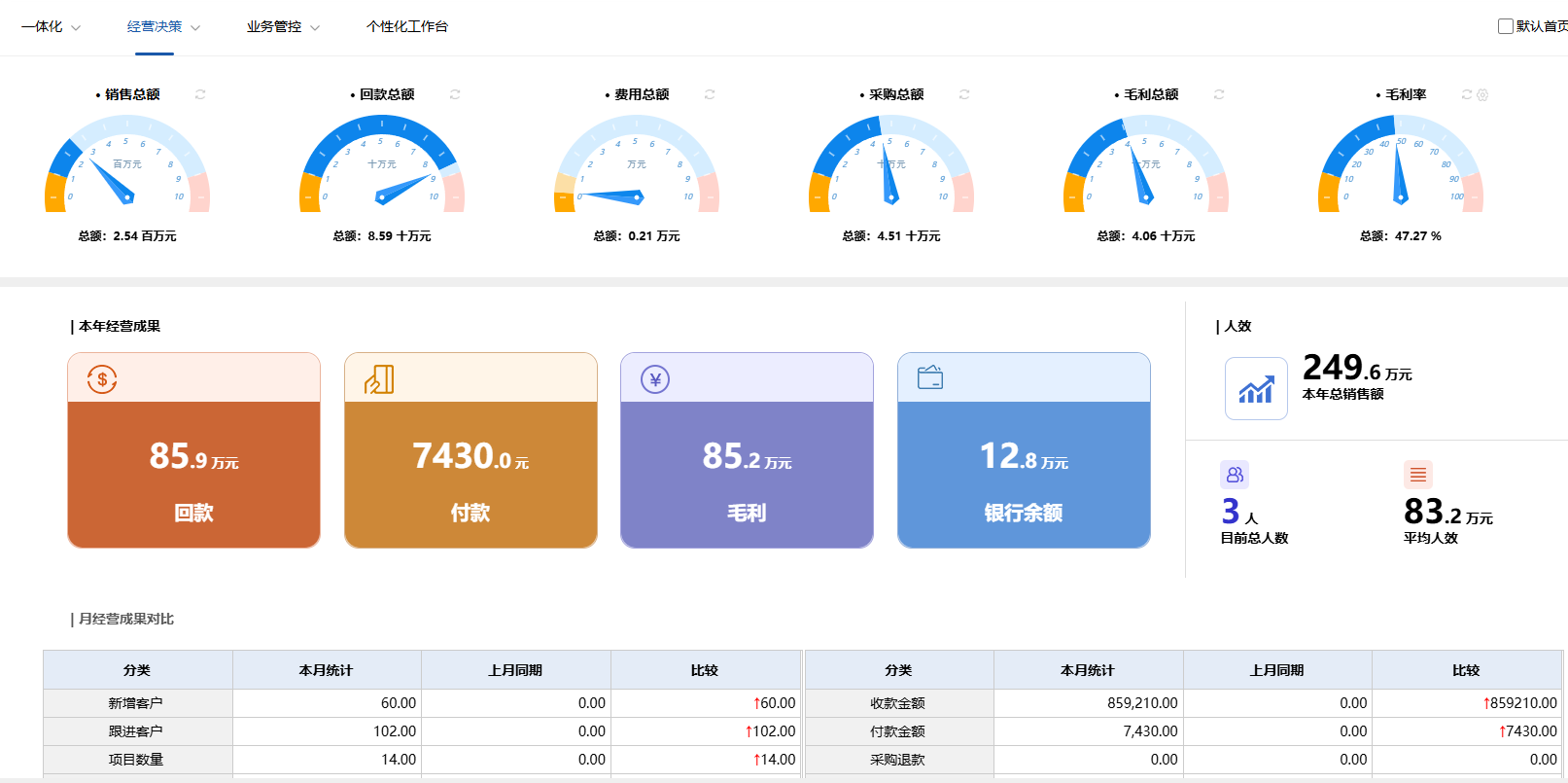
Task: Click the 总额: 2.54 百万元 label
Action: tap(127, 236)
